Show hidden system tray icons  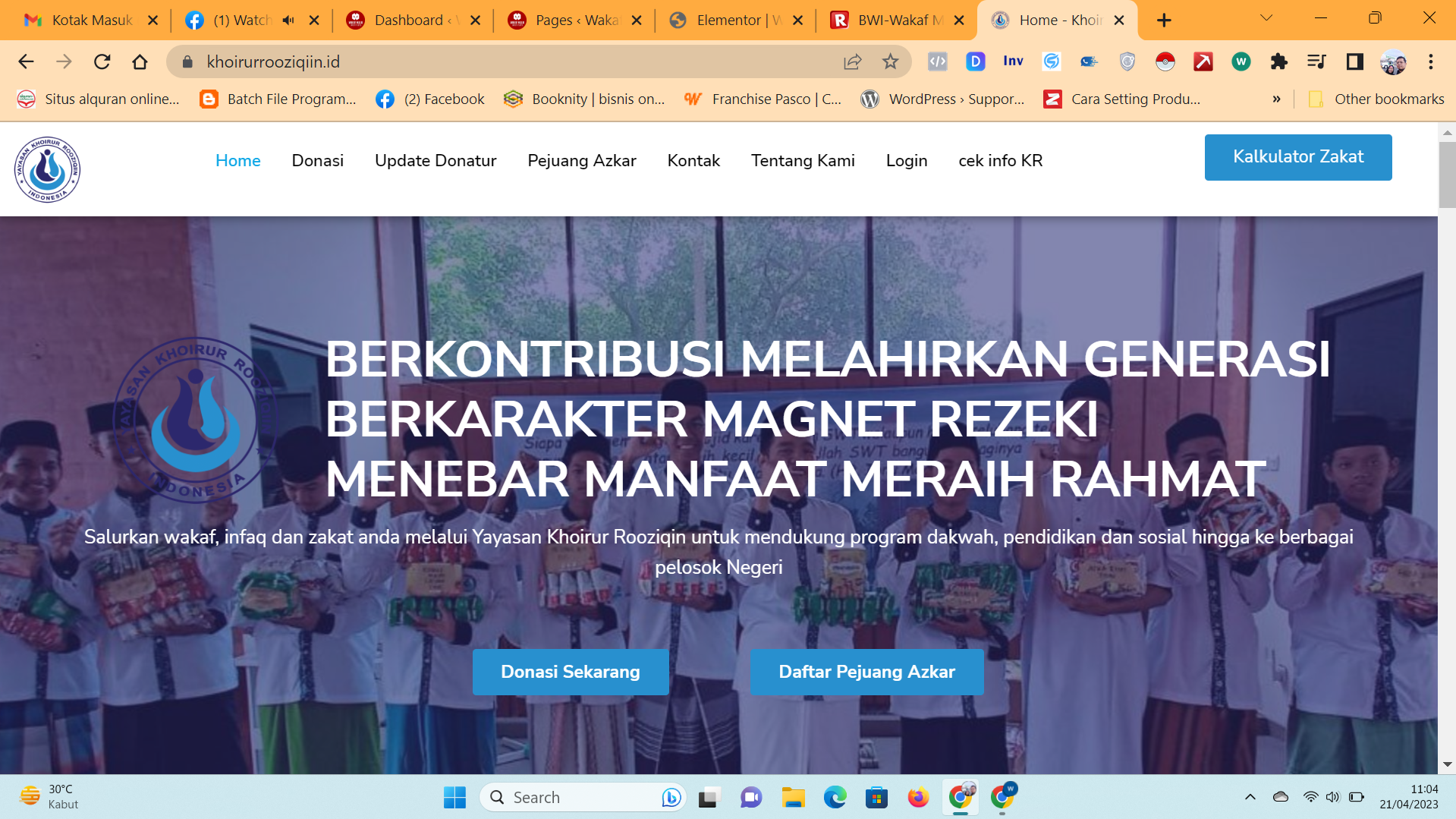[1250, 797]
